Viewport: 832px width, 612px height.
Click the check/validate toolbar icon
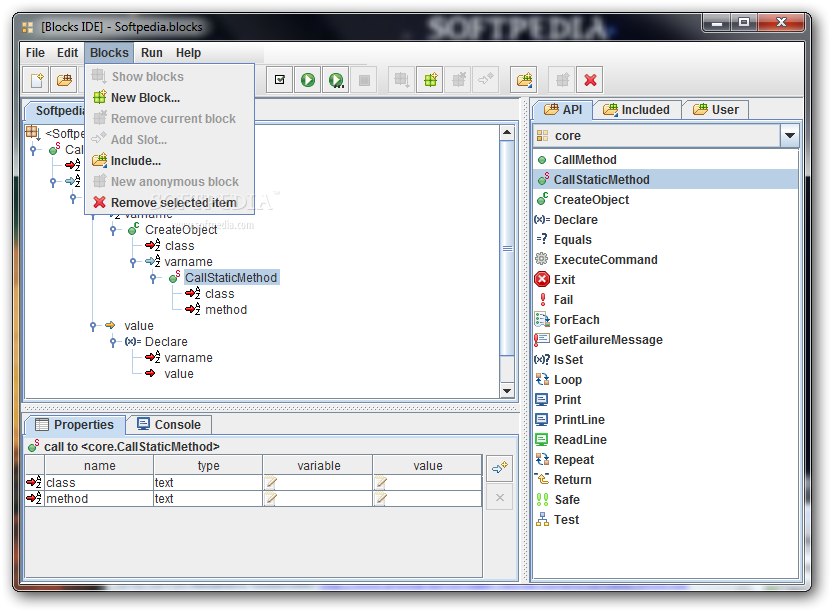pyautogui.click(x=280, y=80)
